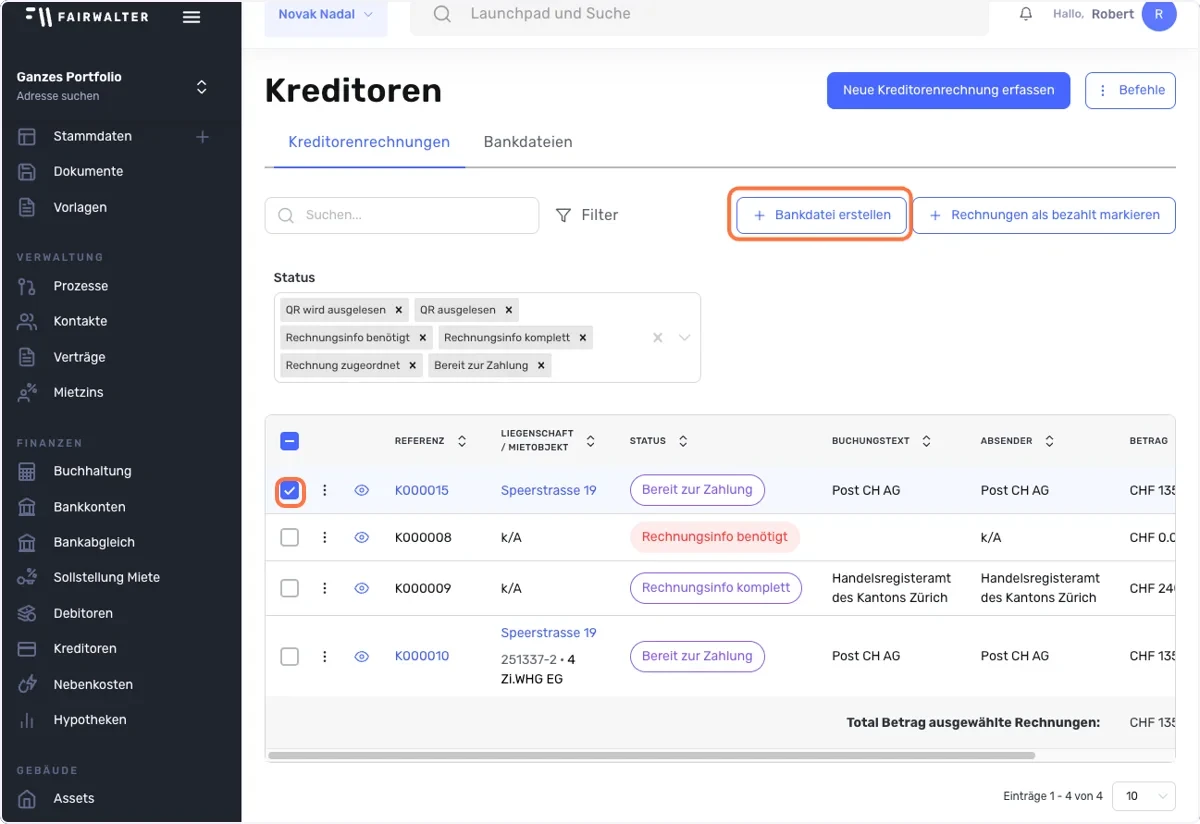Remove the QR ausgelesen status tag

coord(508,310)
